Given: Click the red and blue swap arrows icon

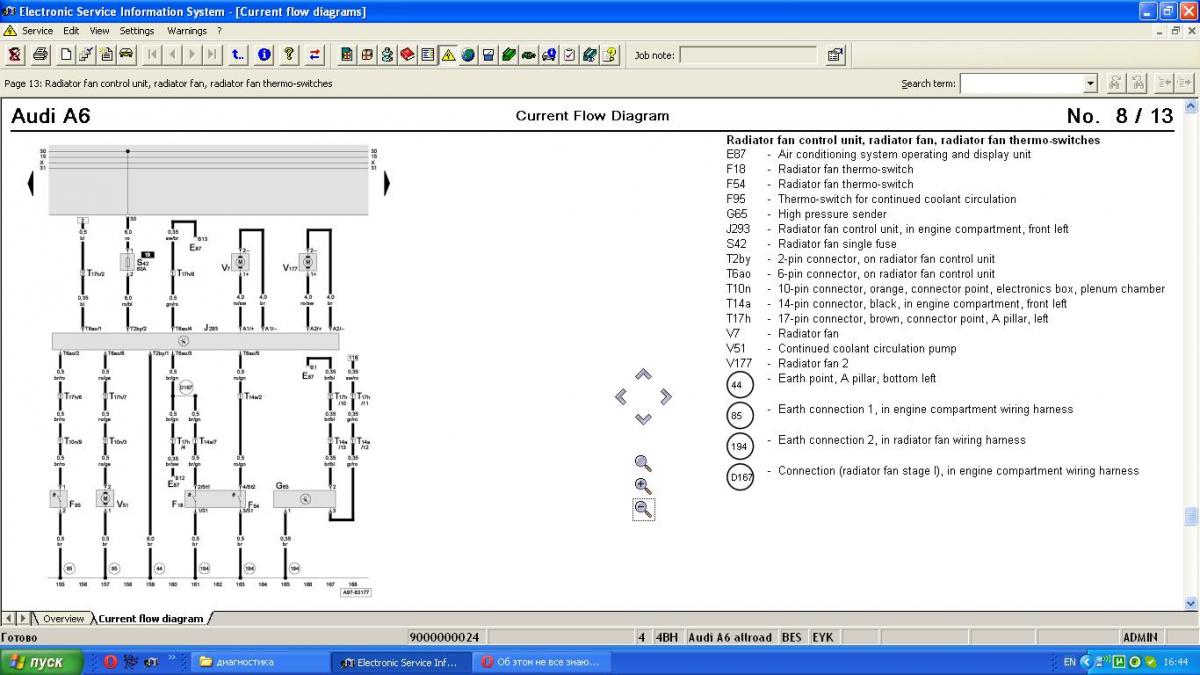Looking at the screenshot, I should pos(315,54).
